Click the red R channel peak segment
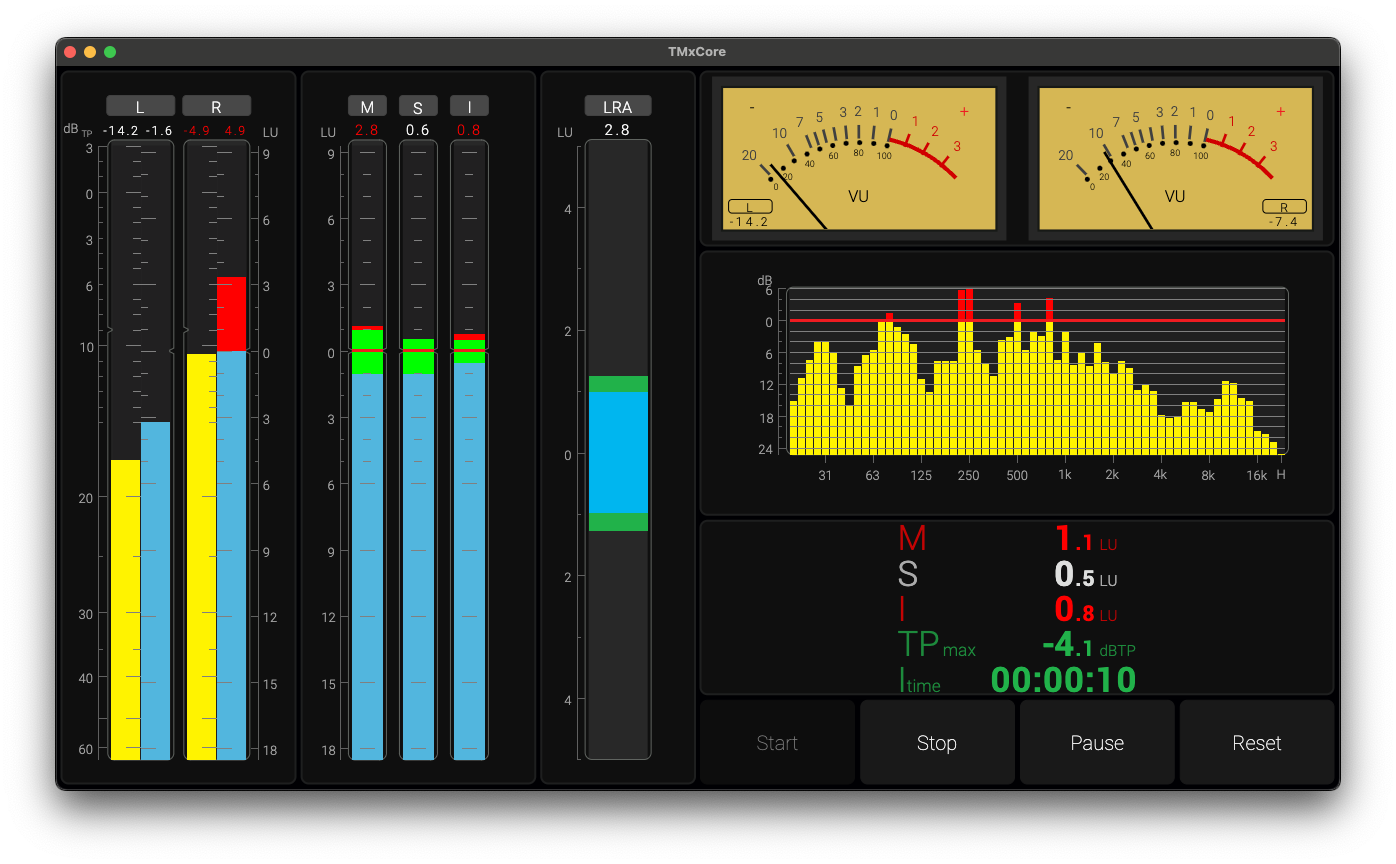This screenshot has height=864, width=1396. coord(231,314)
